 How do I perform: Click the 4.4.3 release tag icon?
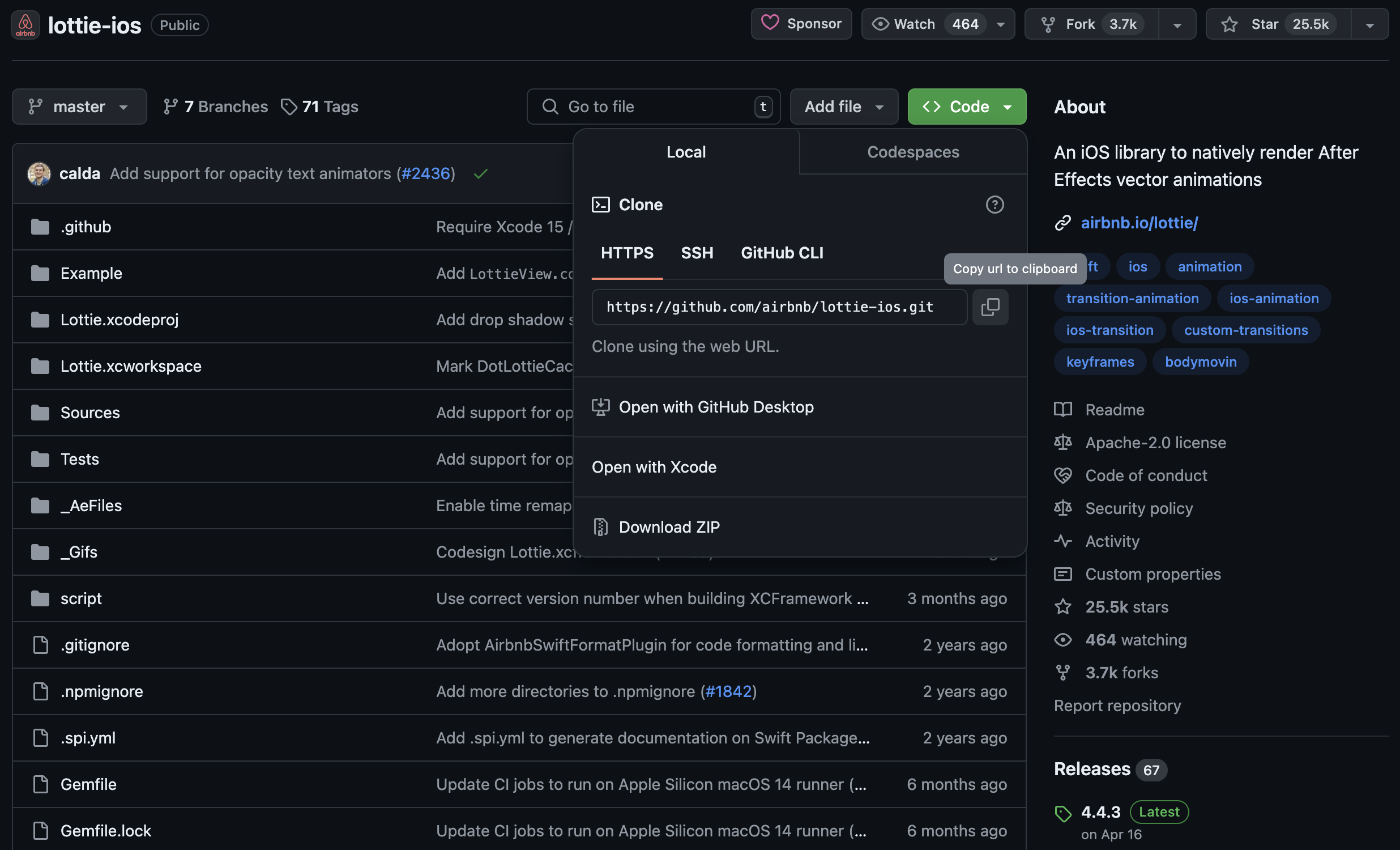point(1062,813)
